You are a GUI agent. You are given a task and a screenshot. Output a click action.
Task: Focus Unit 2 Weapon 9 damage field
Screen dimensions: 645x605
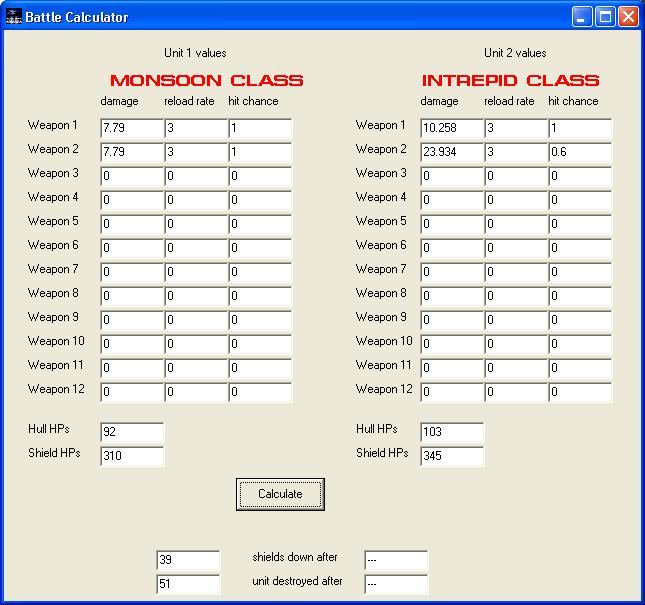coord(452,320)
